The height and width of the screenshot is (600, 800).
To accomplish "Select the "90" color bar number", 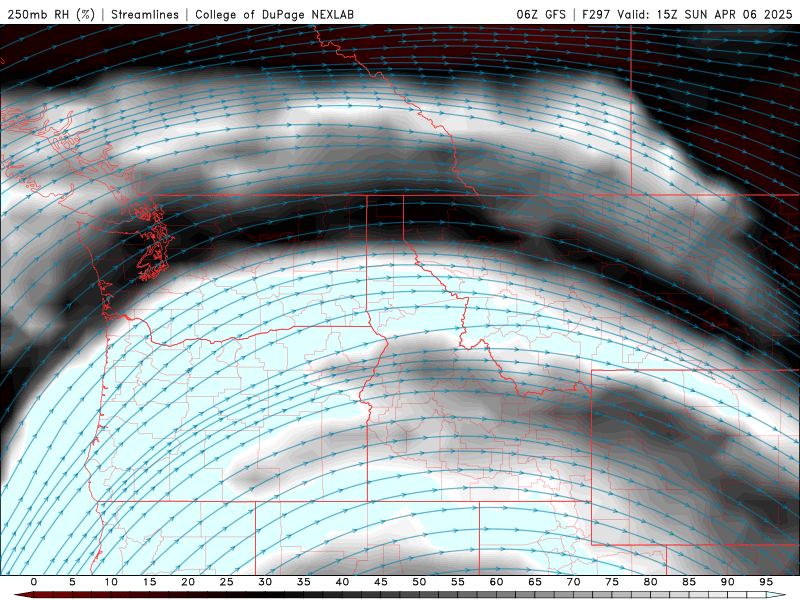I will 727,582.
